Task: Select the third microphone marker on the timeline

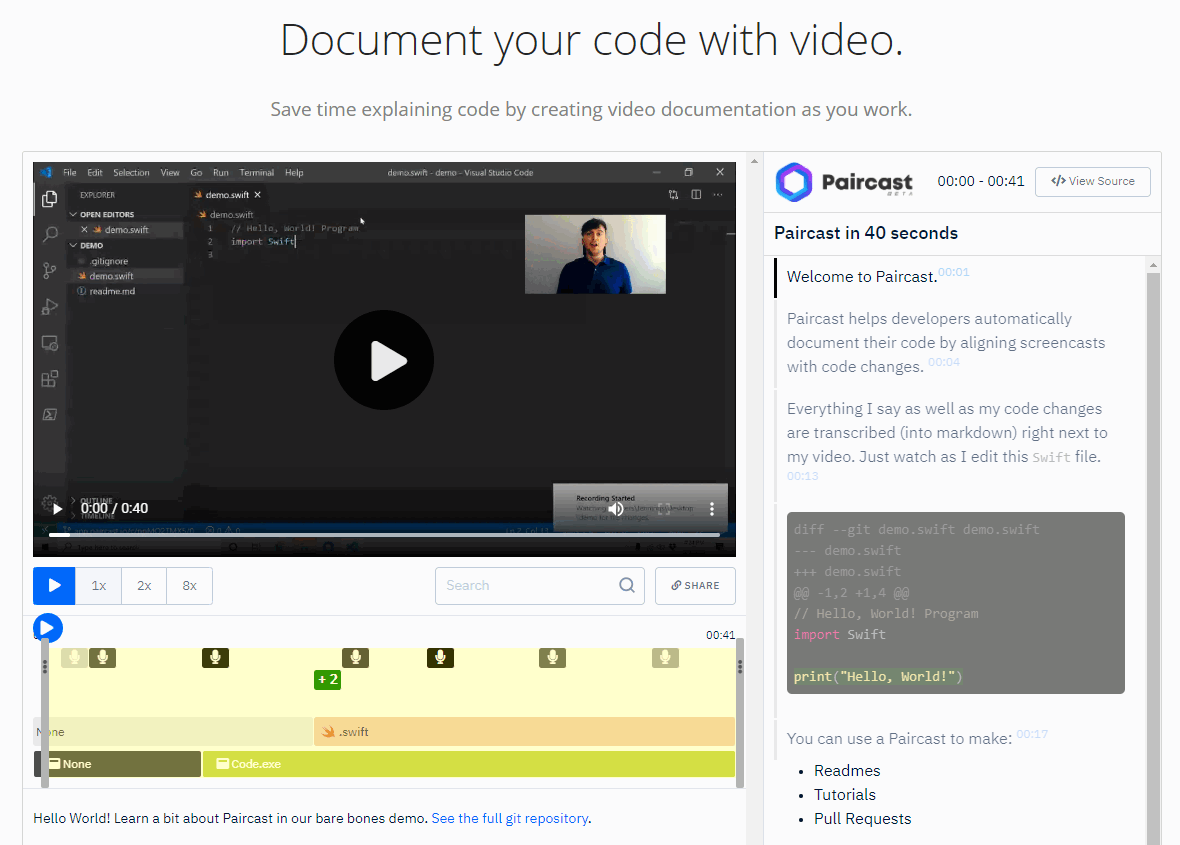Action: [215, 658]
